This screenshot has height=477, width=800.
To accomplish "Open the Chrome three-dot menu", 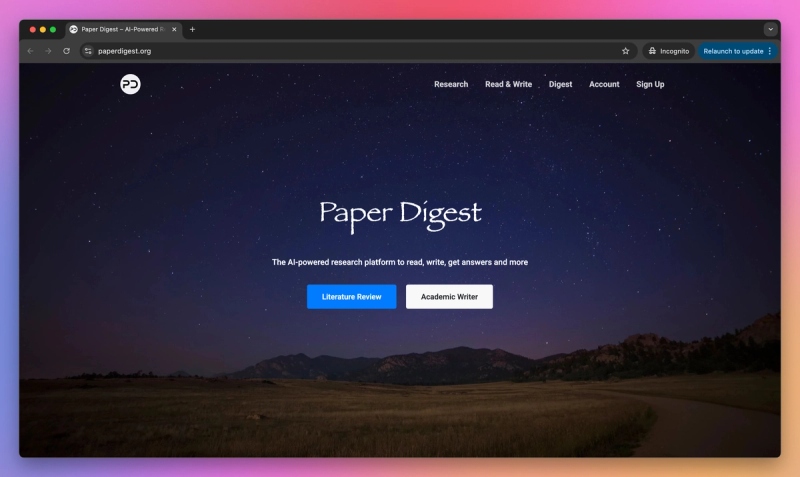I will (x=770, y=51).
